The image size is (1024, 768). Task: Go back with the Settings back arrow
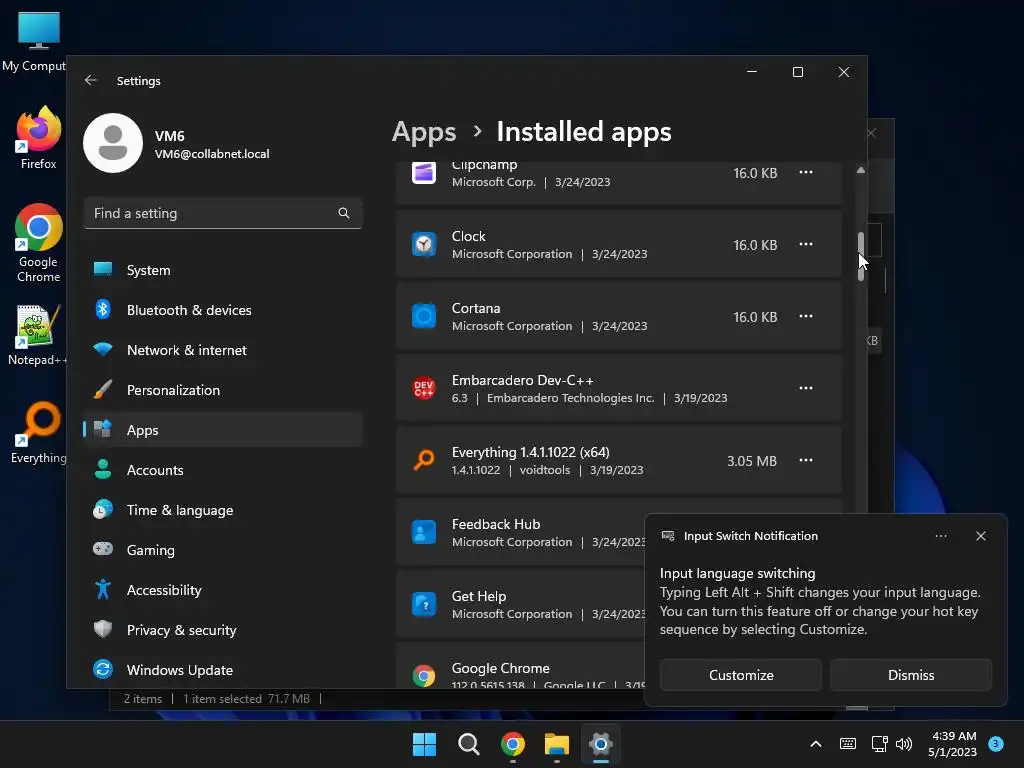[91, 80]
